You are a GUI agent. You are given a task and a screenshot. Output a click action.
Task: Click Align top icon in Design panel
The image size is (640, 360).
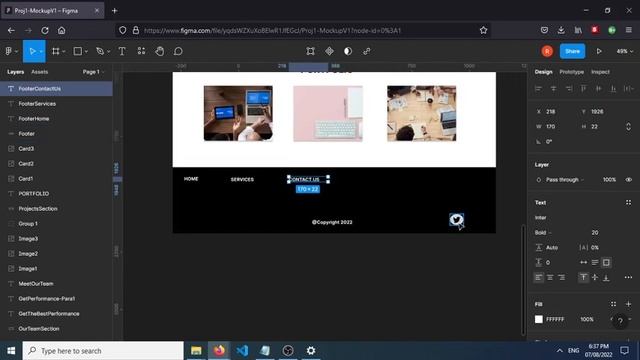[584, 89]
